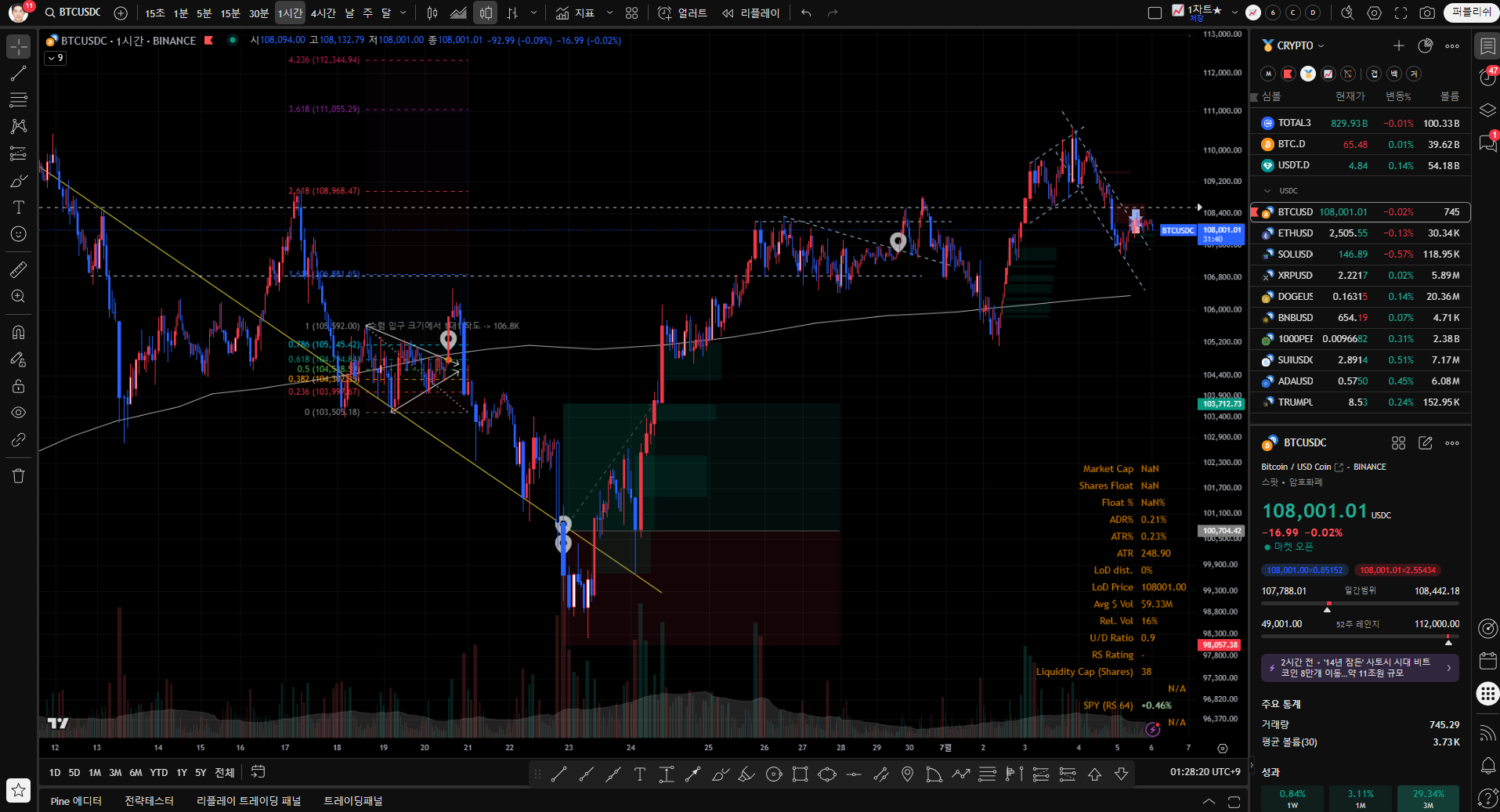Toggle lock all drawings
This screenshot has height=812, width=1500.
pyautogui.click(x=19, y=386)
